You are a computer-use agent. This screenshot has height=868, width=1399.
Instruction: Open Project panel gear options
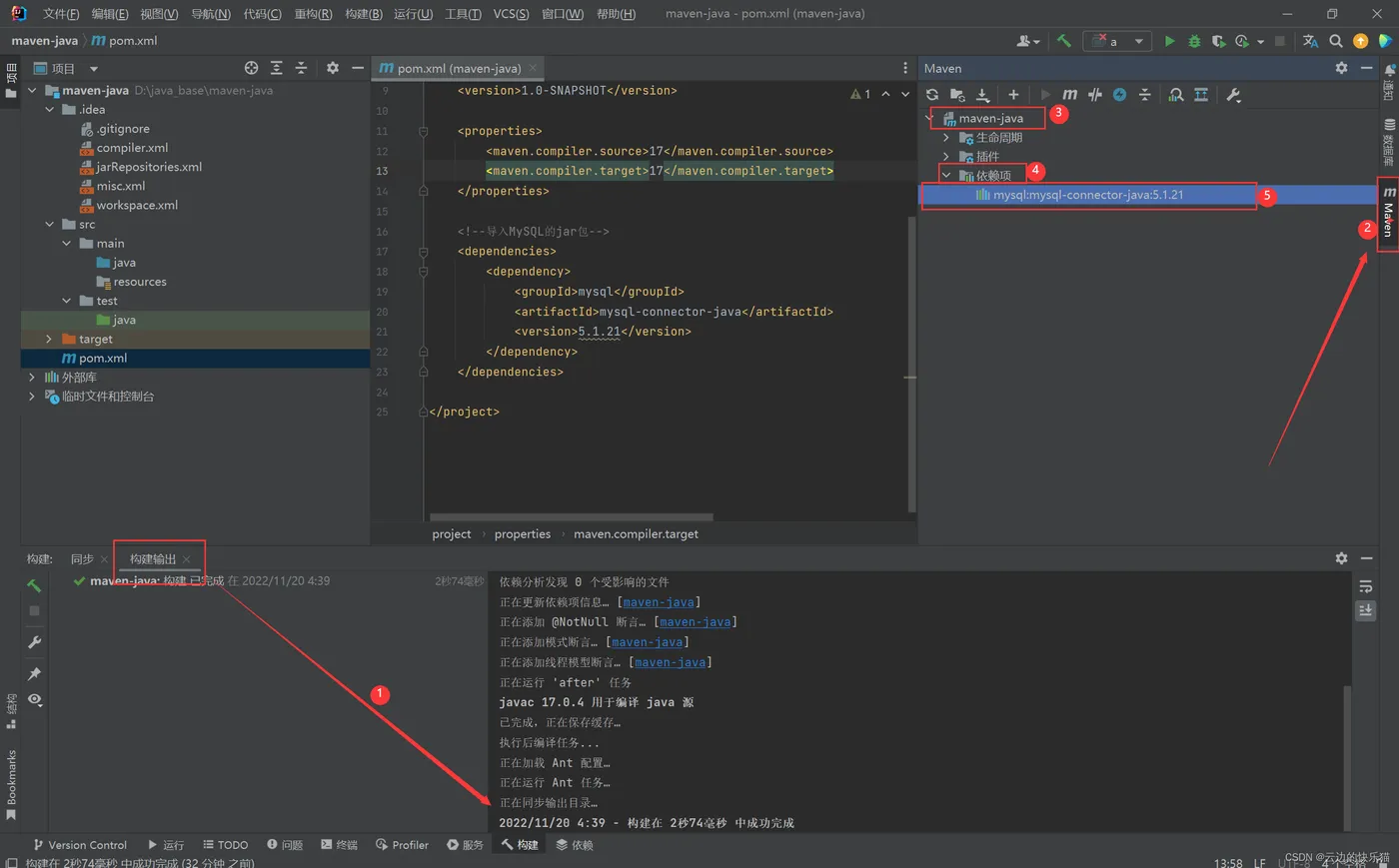[332, 68]
